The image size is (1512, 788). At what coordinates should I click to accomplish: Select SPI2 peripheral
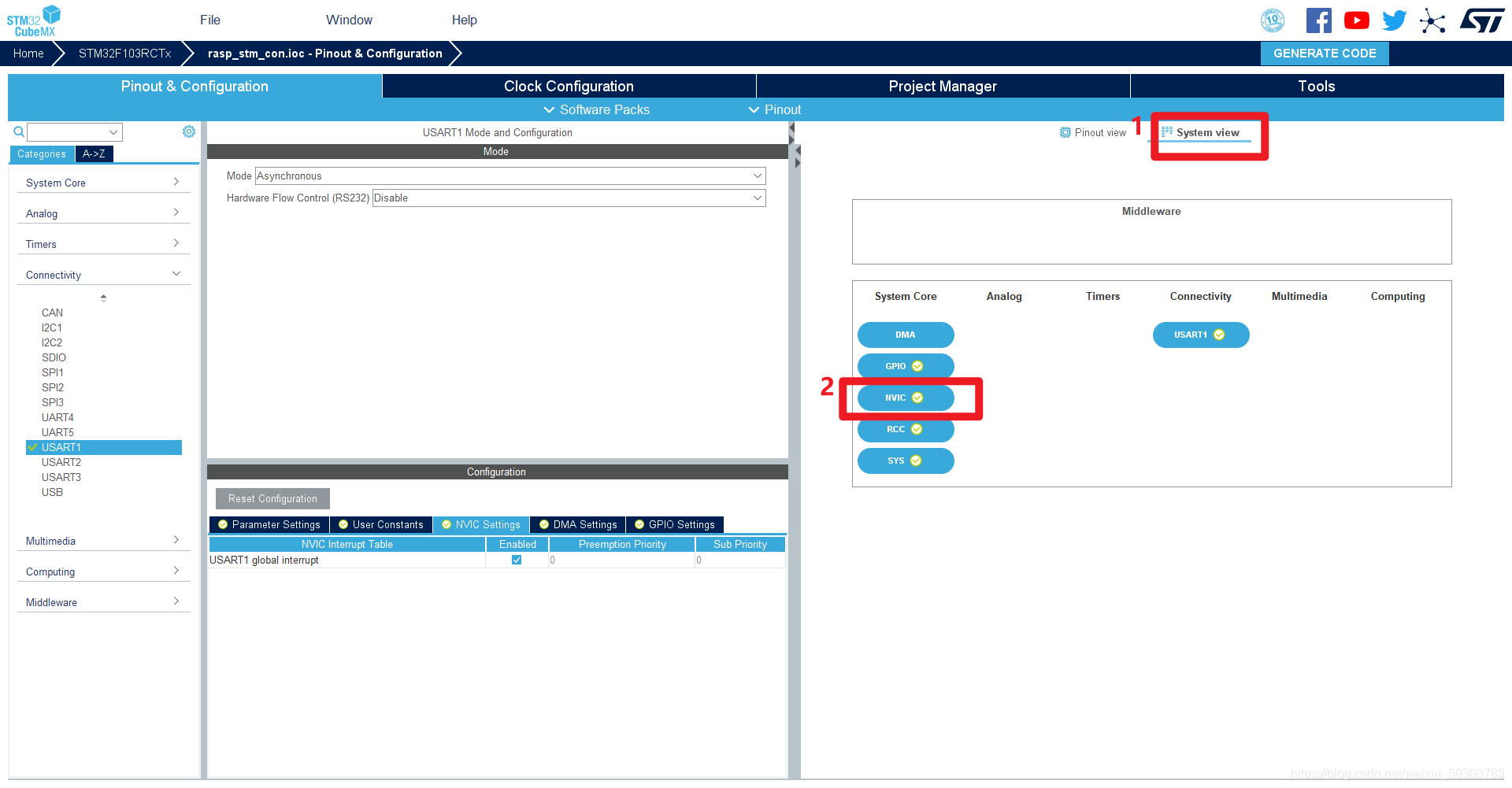(52, 387)
